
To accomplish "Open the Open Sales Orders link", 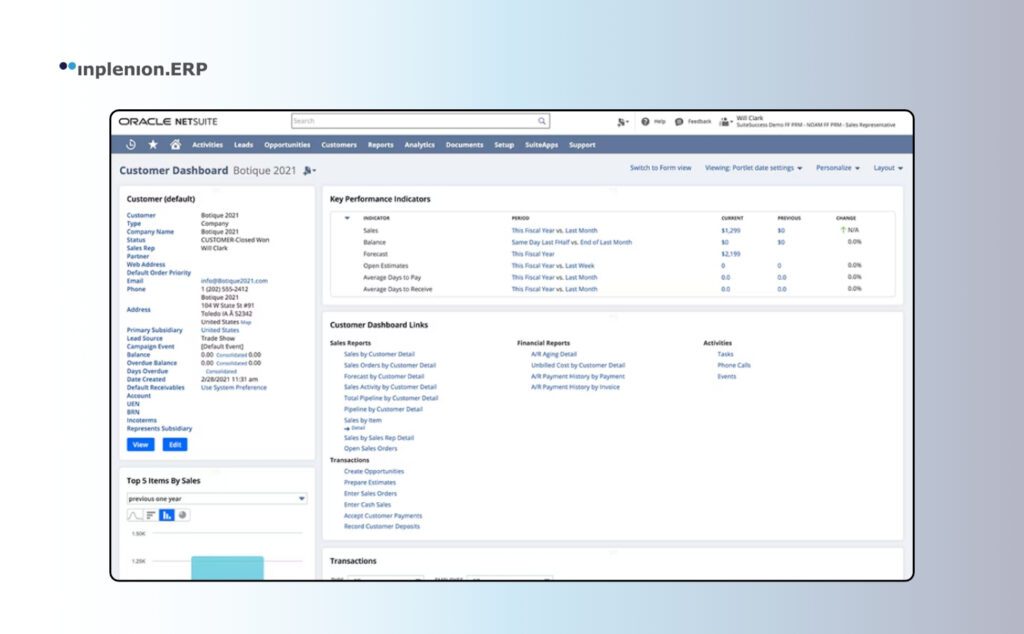I will 370,449.
